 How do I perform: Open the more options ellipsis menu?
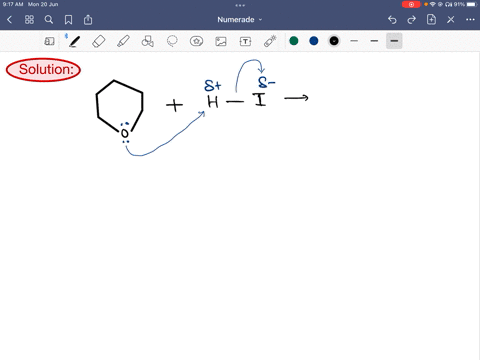pos(470,20)
